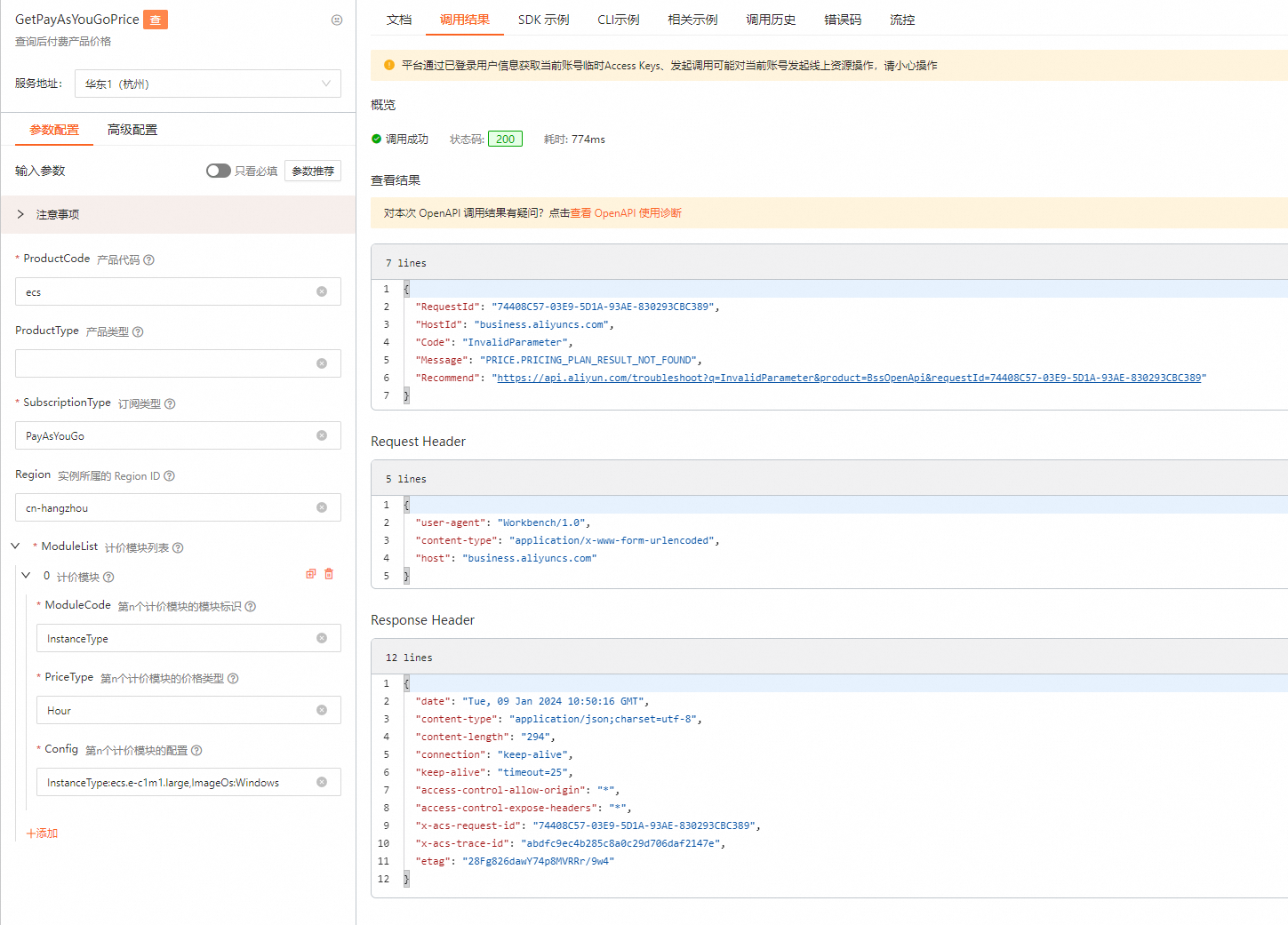Collapse the ModuleList parameter group
Screen dimensions: 1288x925
coord(15,546)
